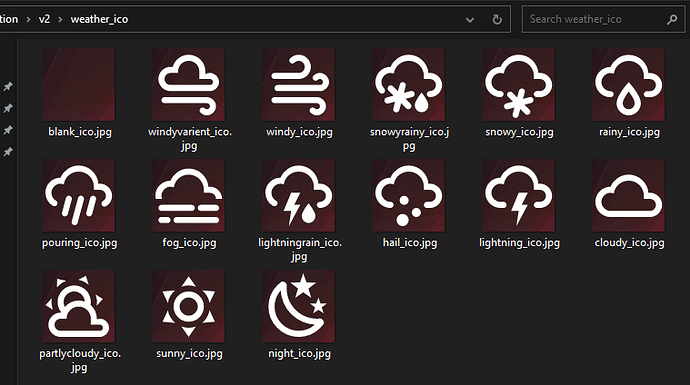Select the snowy cloud snowflake icon image
The width and height of the screenshot is (690, 385).
518,84
